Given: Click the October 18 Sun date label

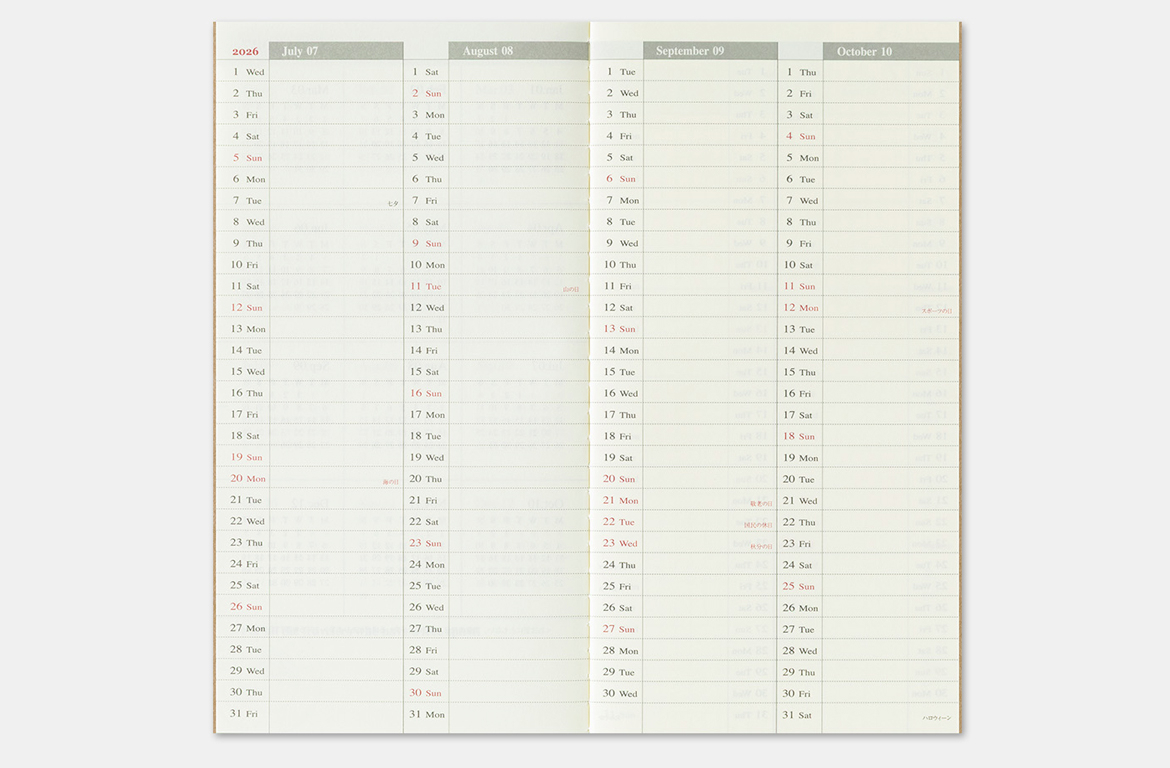Looking at the screenshot, I should click(x=800, y=436).
